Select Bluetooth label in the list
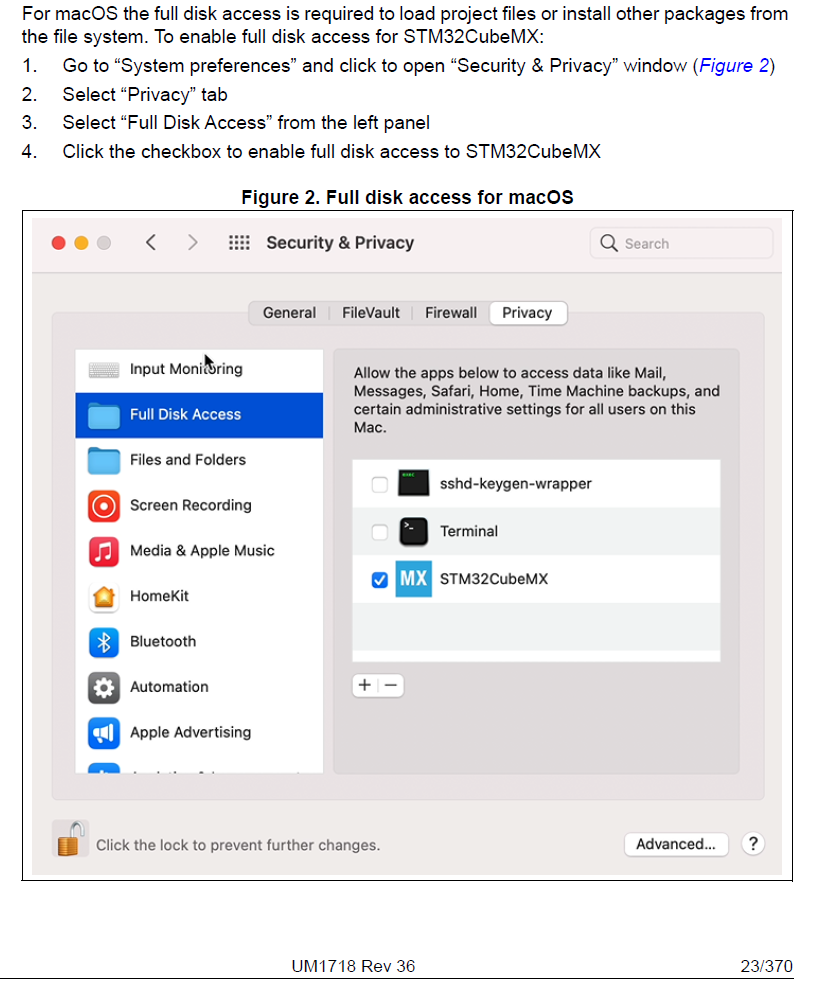This screenshot has width=814, height=981. coord(163,641)
